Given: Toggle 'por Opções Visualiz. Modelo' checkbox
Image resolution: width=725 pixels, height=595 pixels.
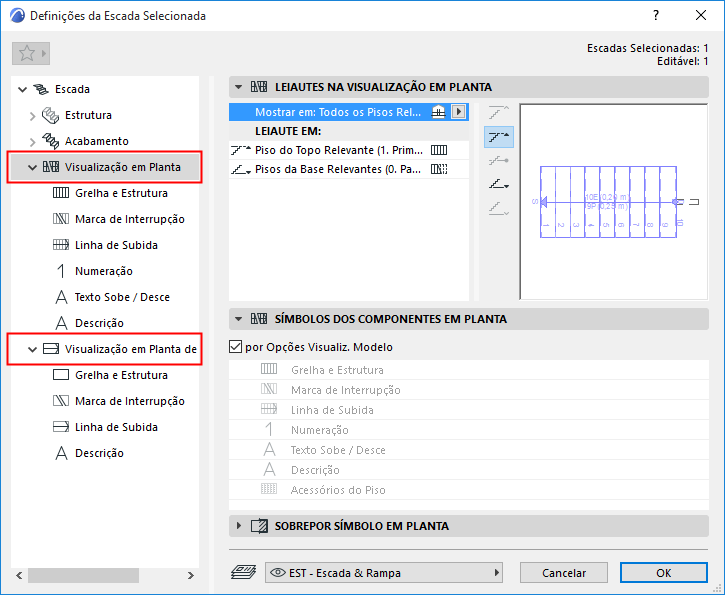Looking at the screenshot, I should tap(235, 347).
